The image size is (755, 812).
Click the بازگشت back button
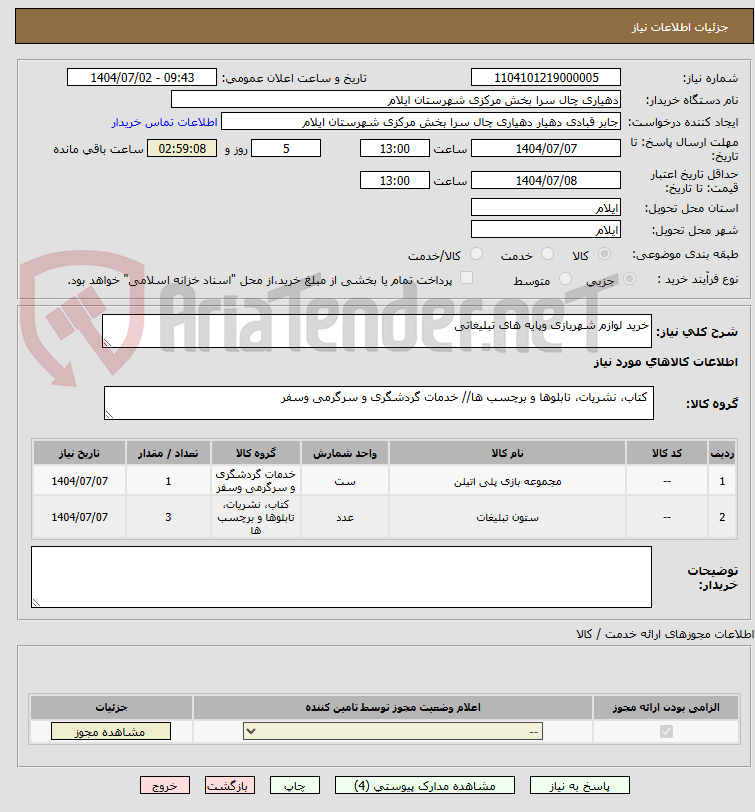coord(229,785)
